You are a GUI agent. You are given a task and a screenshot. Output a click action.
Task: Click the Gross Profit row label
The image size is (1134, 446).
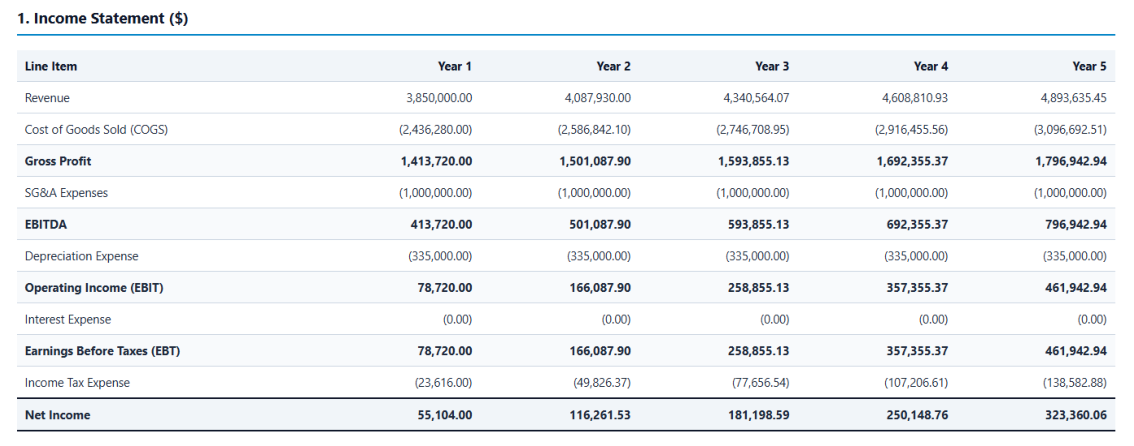tap(58, 161)
